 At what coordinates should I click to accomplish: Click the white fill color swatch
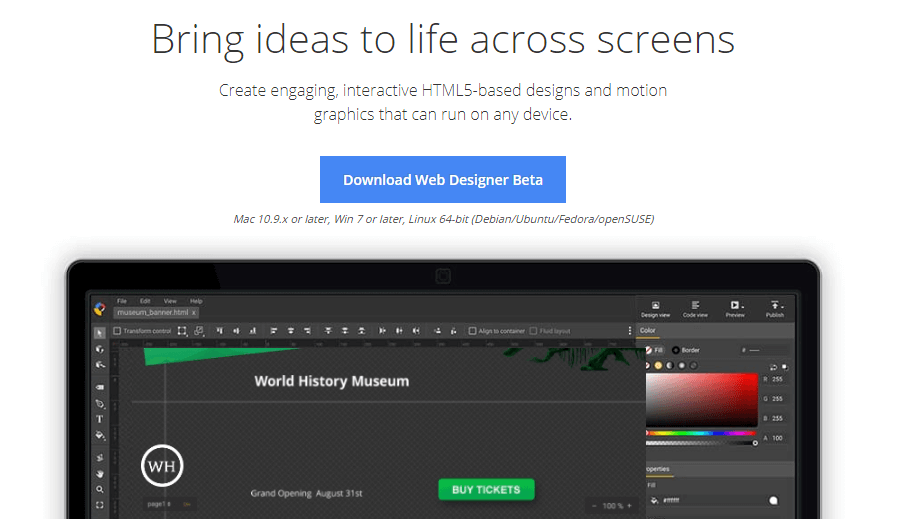pyautogui.click(x=773, y=501)
